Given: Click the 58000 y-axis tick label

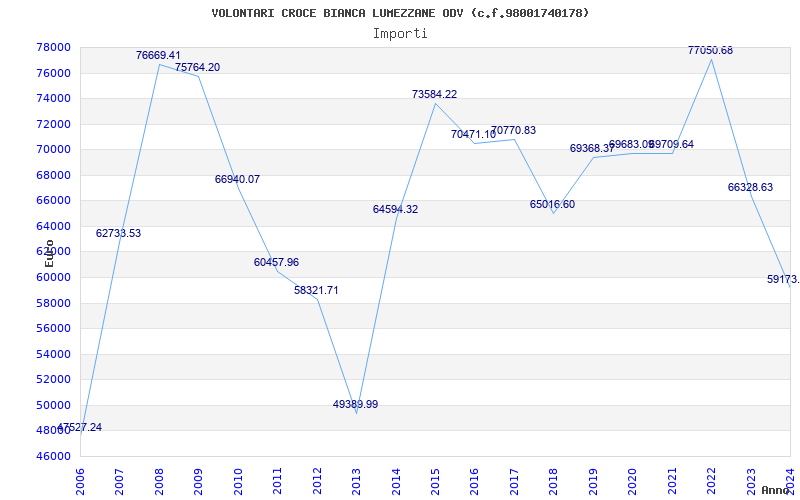Looking at the screenshot, I should pos(53,303).
